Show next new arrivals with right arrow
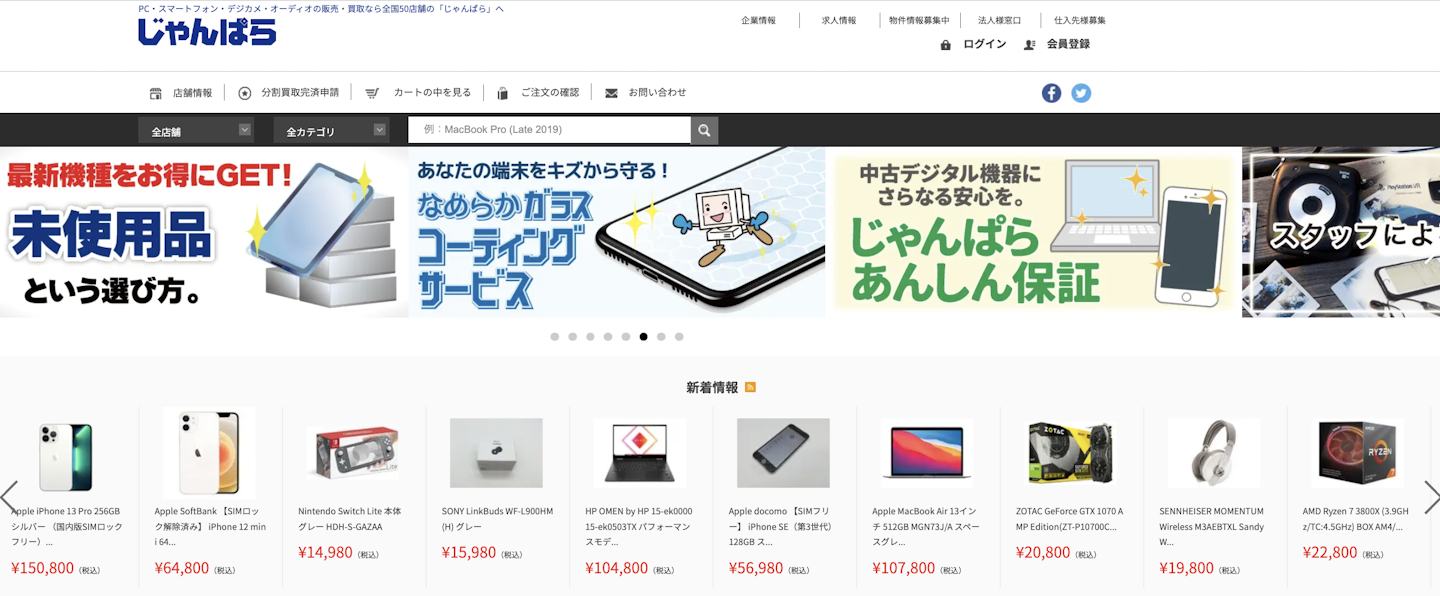 tap(1431, 497)
